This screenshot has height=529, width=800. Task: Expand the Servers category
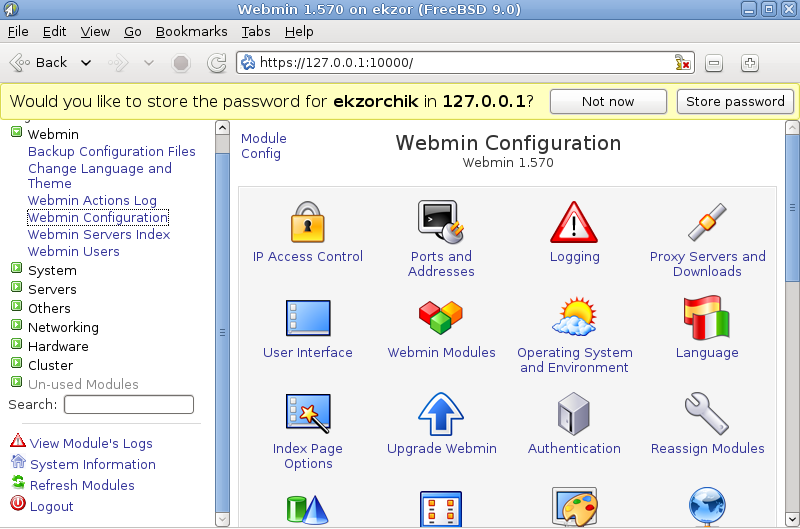click(x=17, y=287)
